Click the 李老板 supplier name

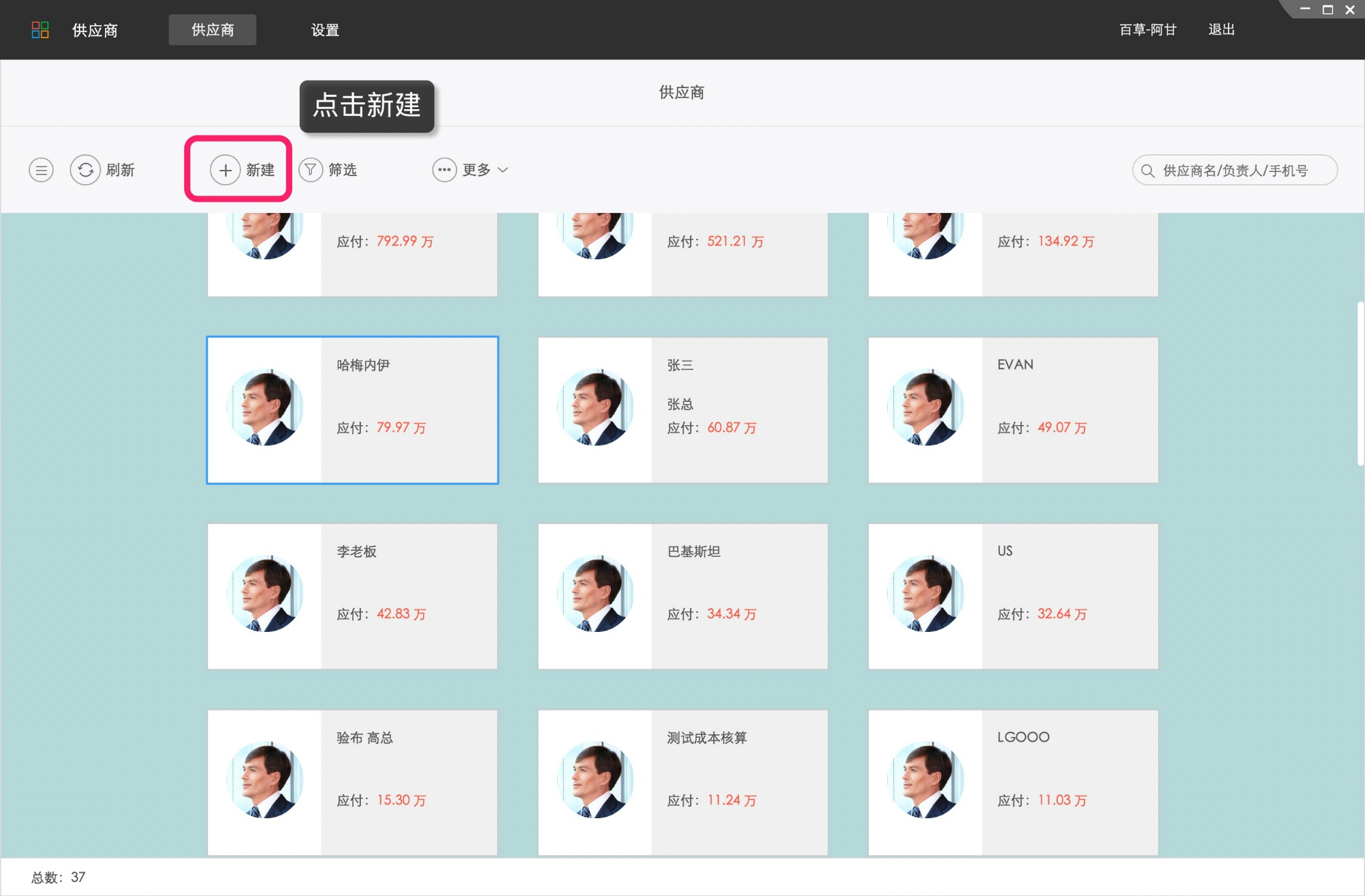[x=356, y=551]
